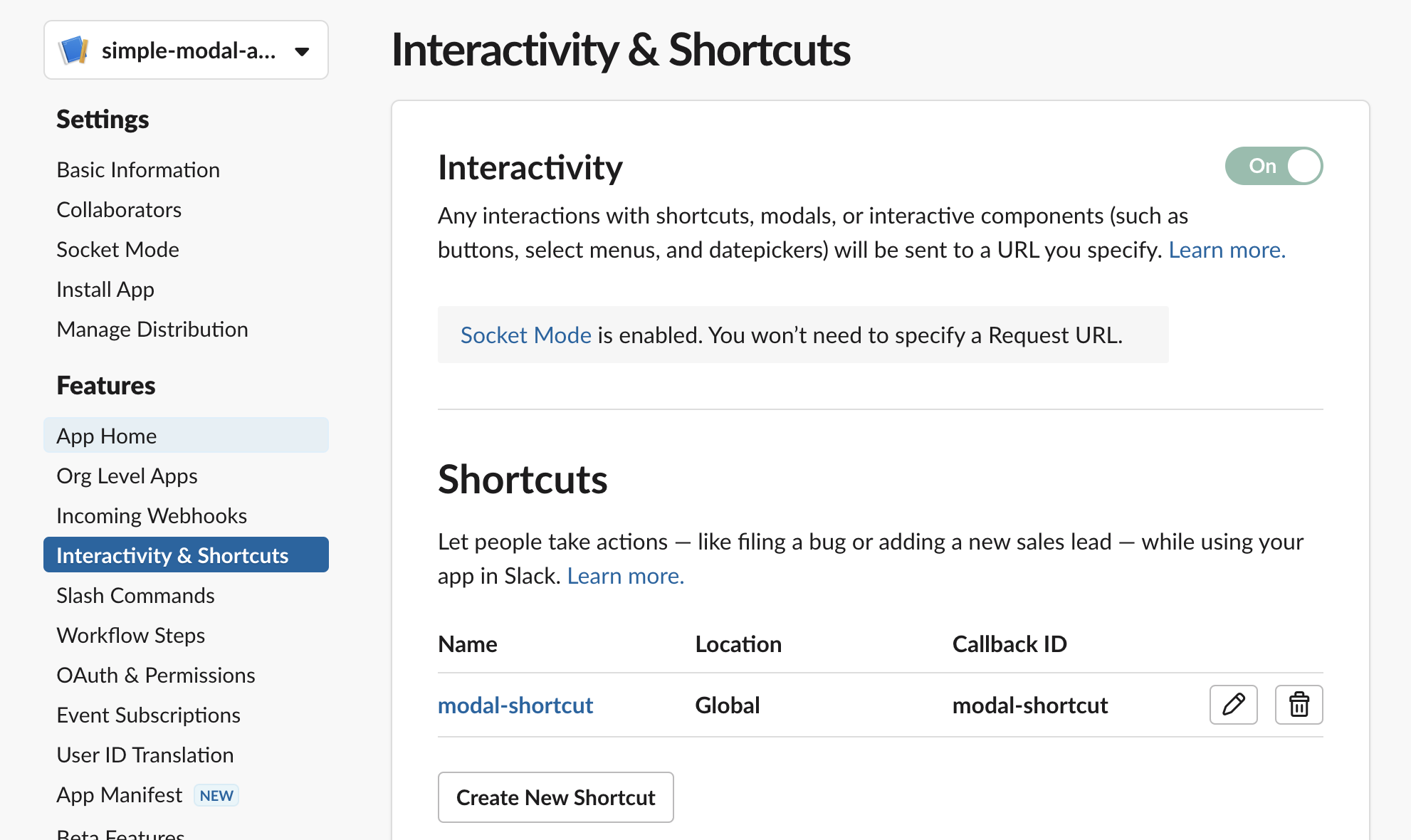The height and width of the screenshot is (840, 1411).
Task: Open Socket Mode sidebar item
Action: (x=117, y=250)
